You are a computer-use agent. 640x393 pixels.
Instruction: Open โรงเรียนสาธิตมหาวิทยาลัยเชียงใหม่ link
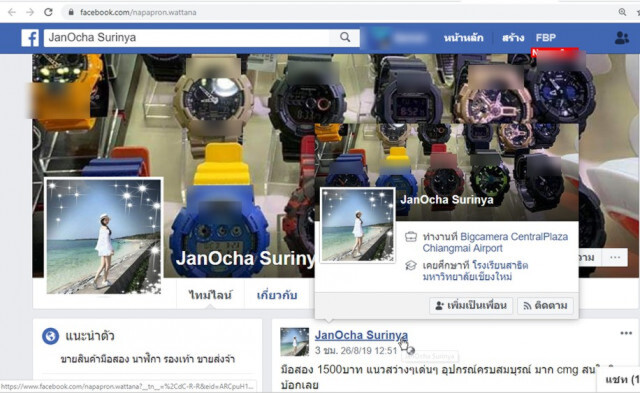[475, 271]
